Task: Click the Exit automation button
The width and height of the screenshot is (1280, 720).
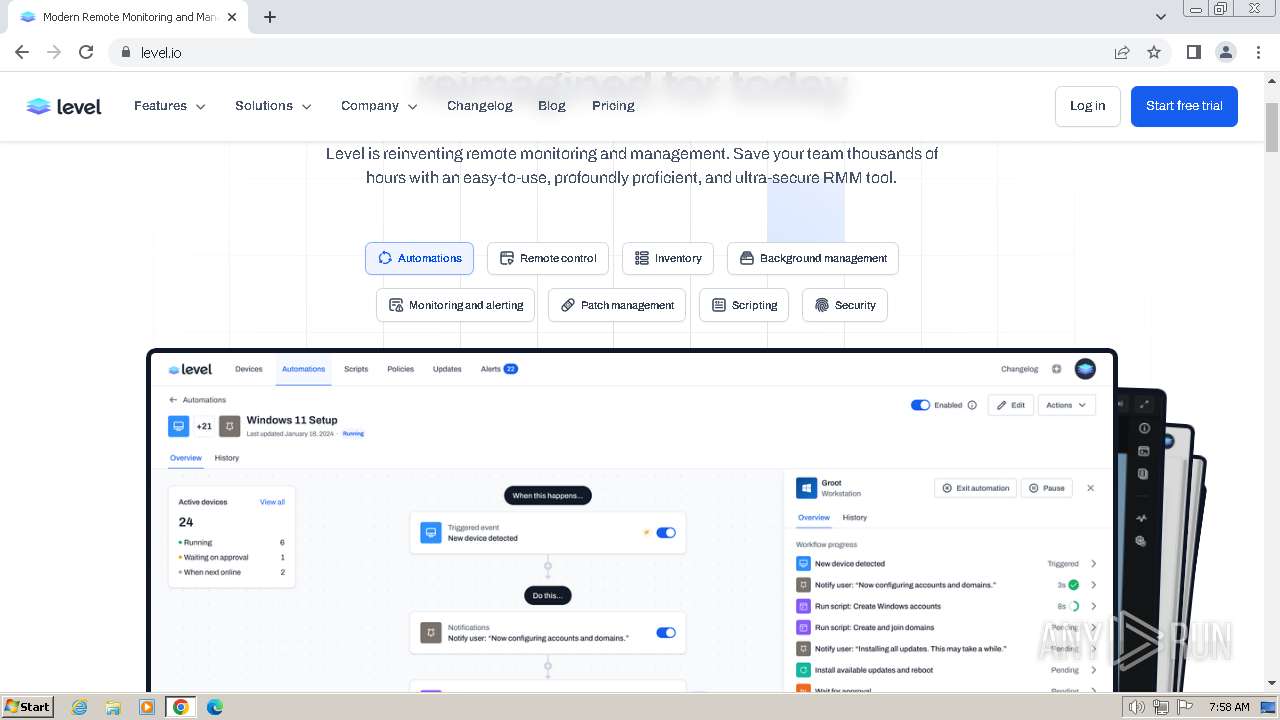Action: [976, 488]
